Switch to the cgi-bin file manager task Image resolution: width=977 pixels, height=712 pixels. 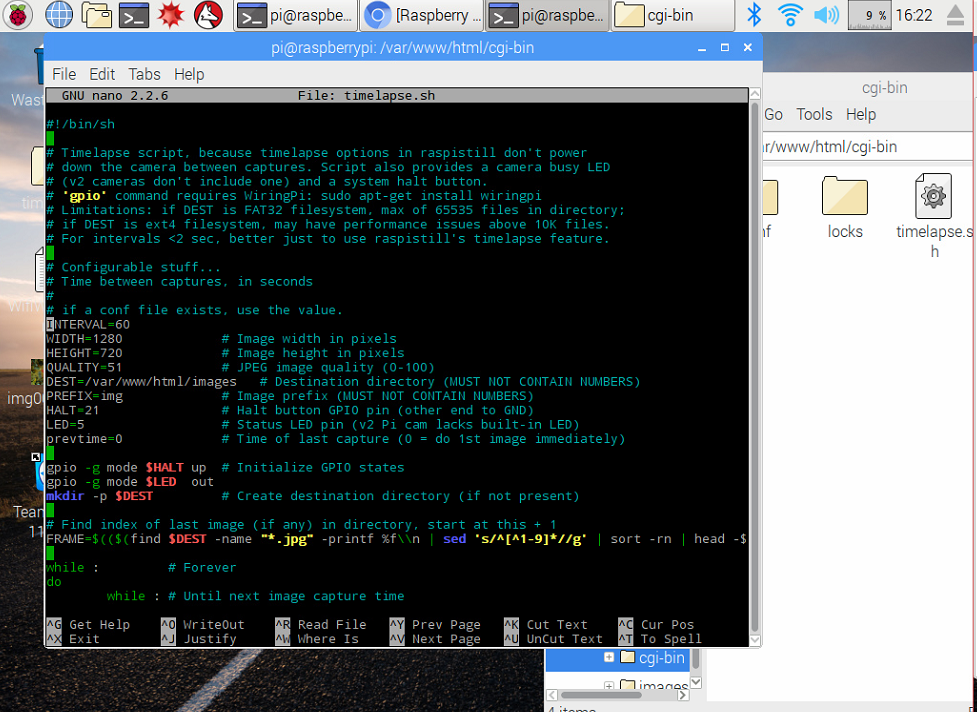pos(673,16)
